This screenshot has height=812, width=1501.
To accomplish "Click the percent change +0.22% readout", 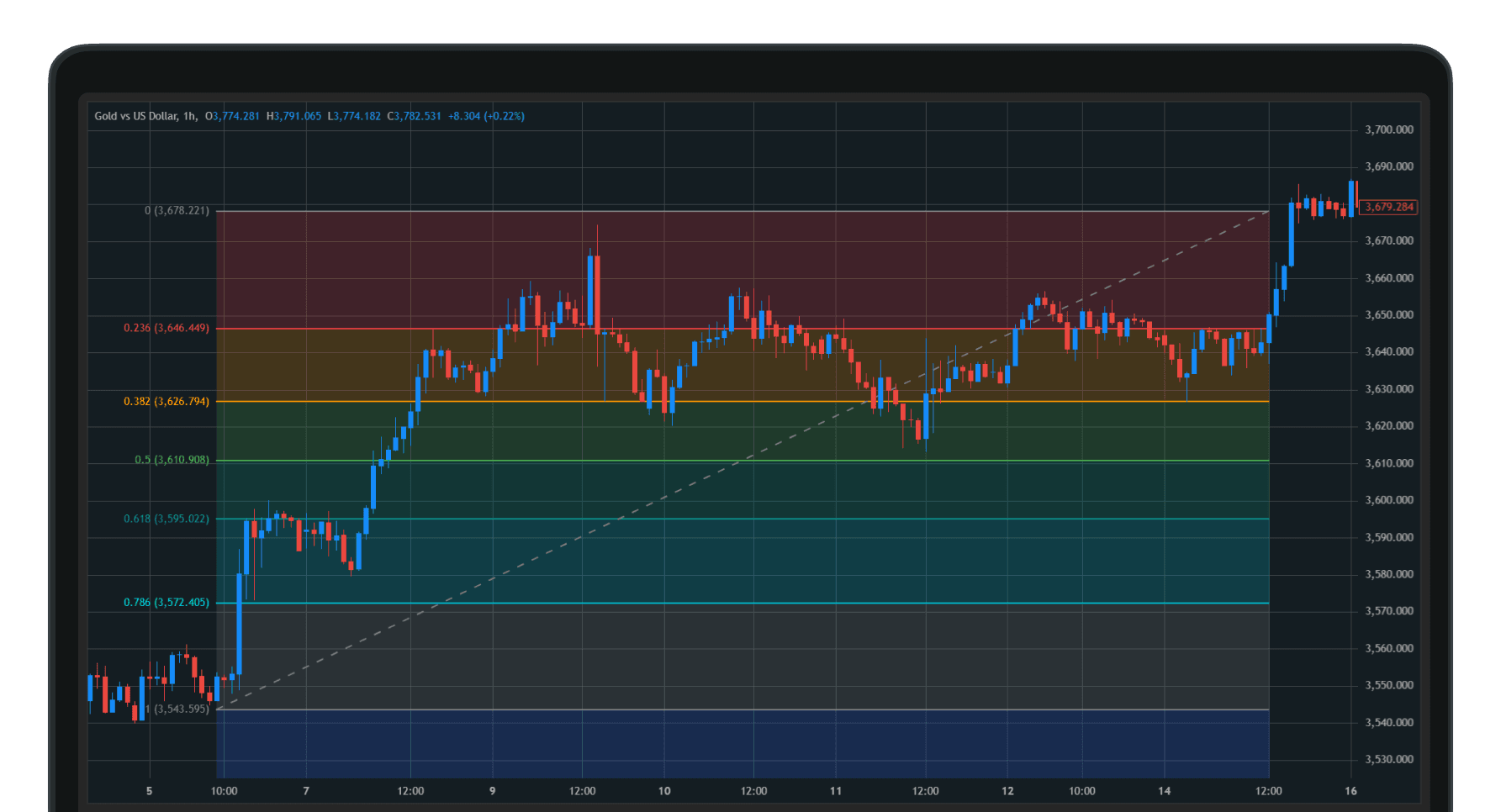I will (x=505, y=116).
